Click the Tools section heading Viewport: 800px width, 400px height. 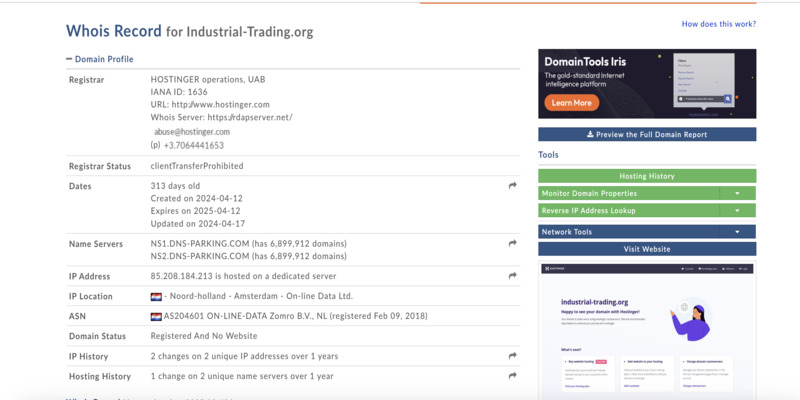[548, 155]
